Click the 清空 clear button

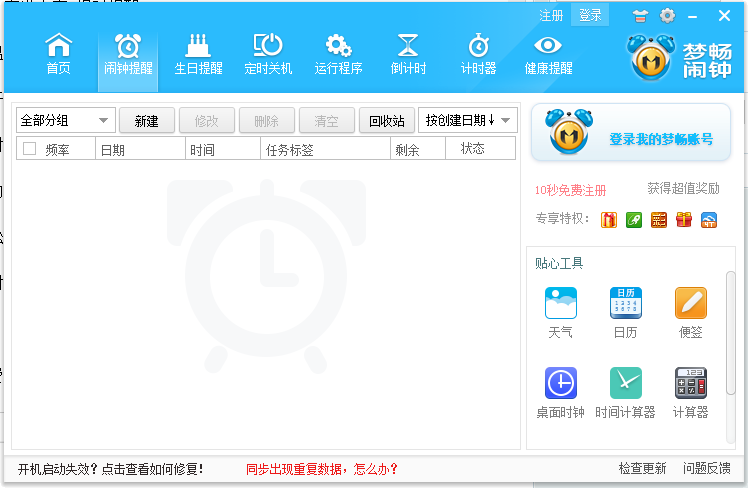pyautogui.click(x=326, y=121)
